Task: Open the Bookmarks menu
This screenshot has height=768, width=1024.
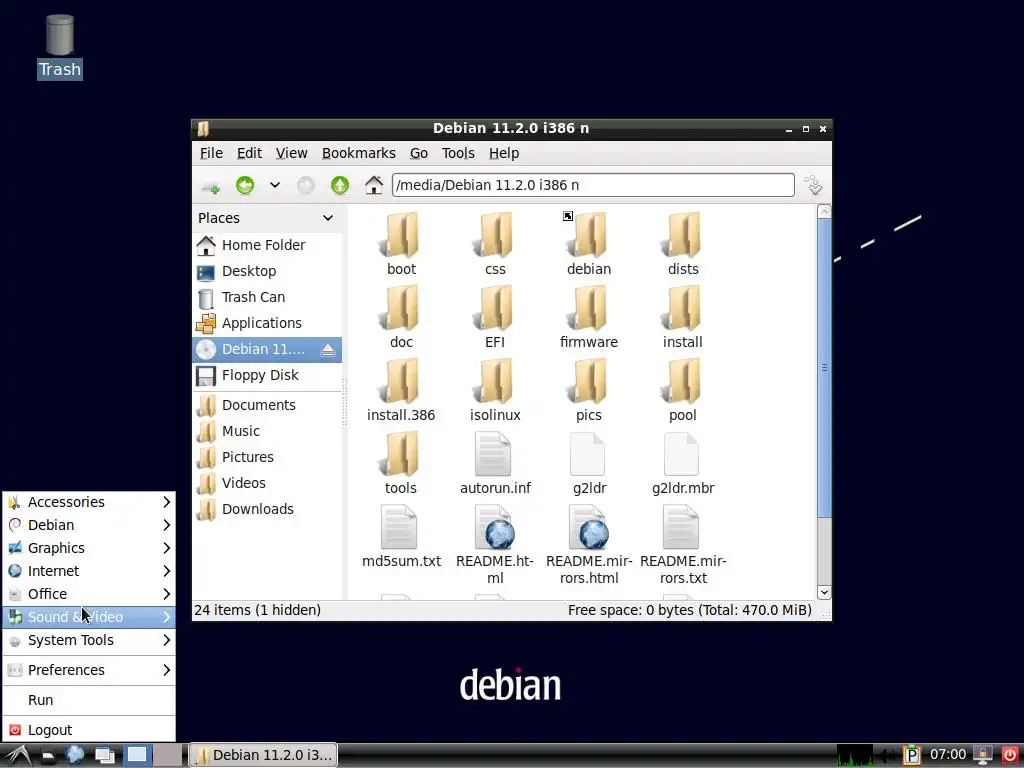Action: [x=359, y=153]
